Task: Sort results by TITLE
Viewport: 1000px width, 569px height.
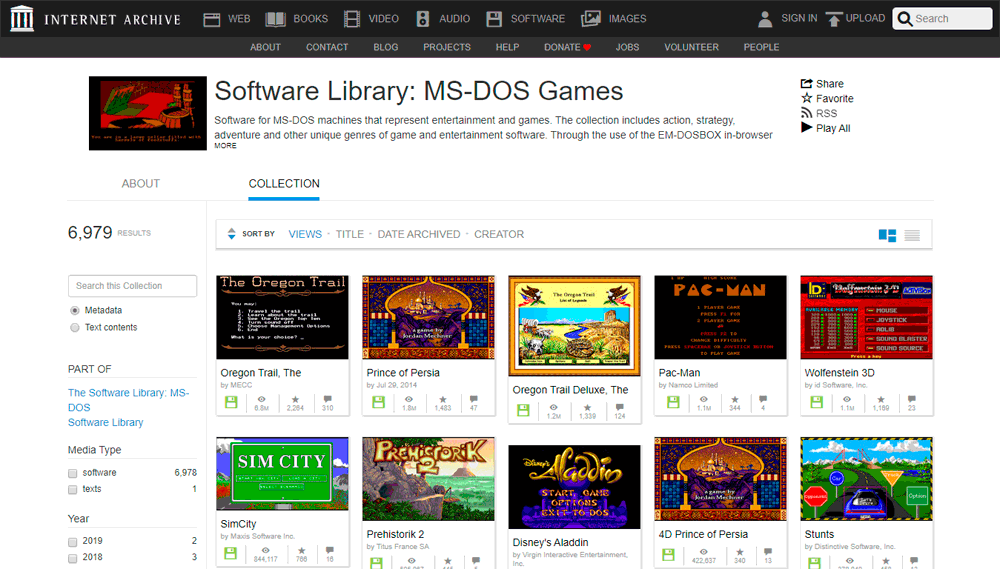Action: point(349,234)
